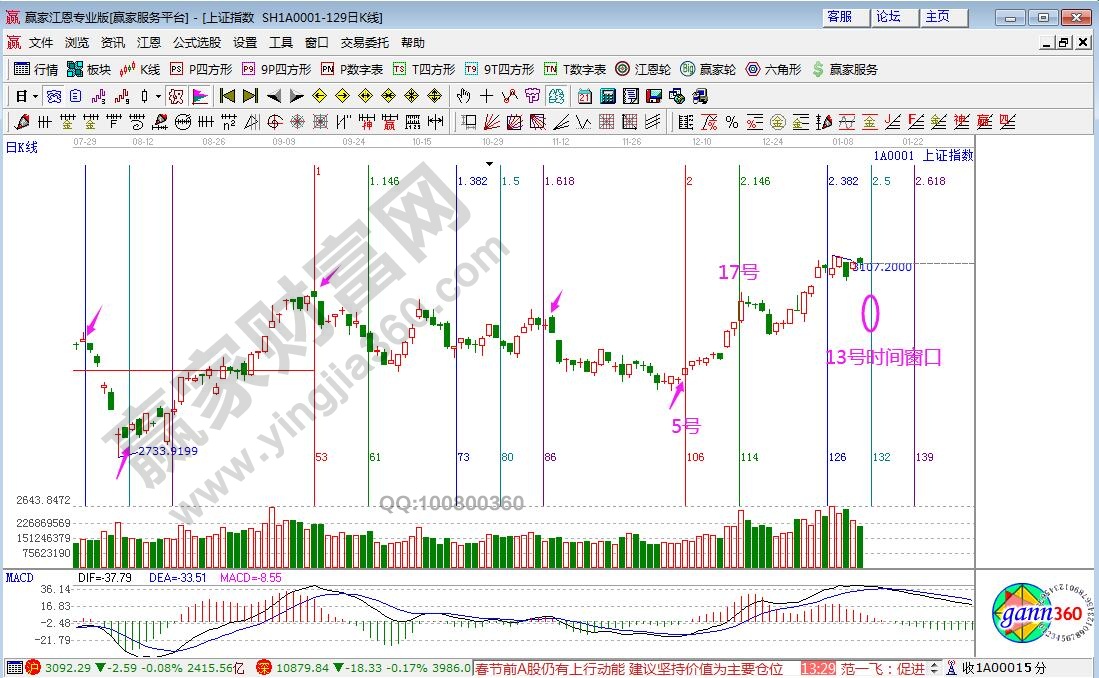Click the 客服 button in title bar
The width and height of the screenshot is (1099, 678).
point(840,17)
